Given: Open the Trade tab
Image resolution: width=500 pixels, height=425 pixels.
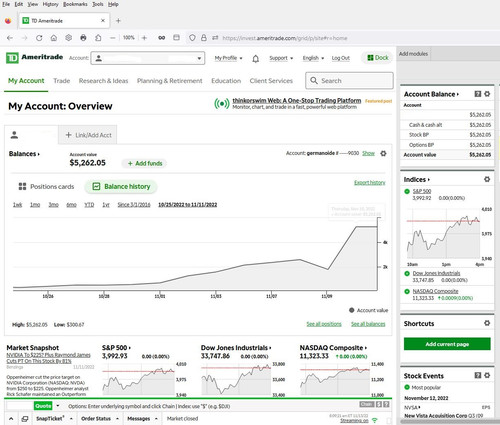Looking at the screenshot, I should pyautogui.click(x=62, y=81).
